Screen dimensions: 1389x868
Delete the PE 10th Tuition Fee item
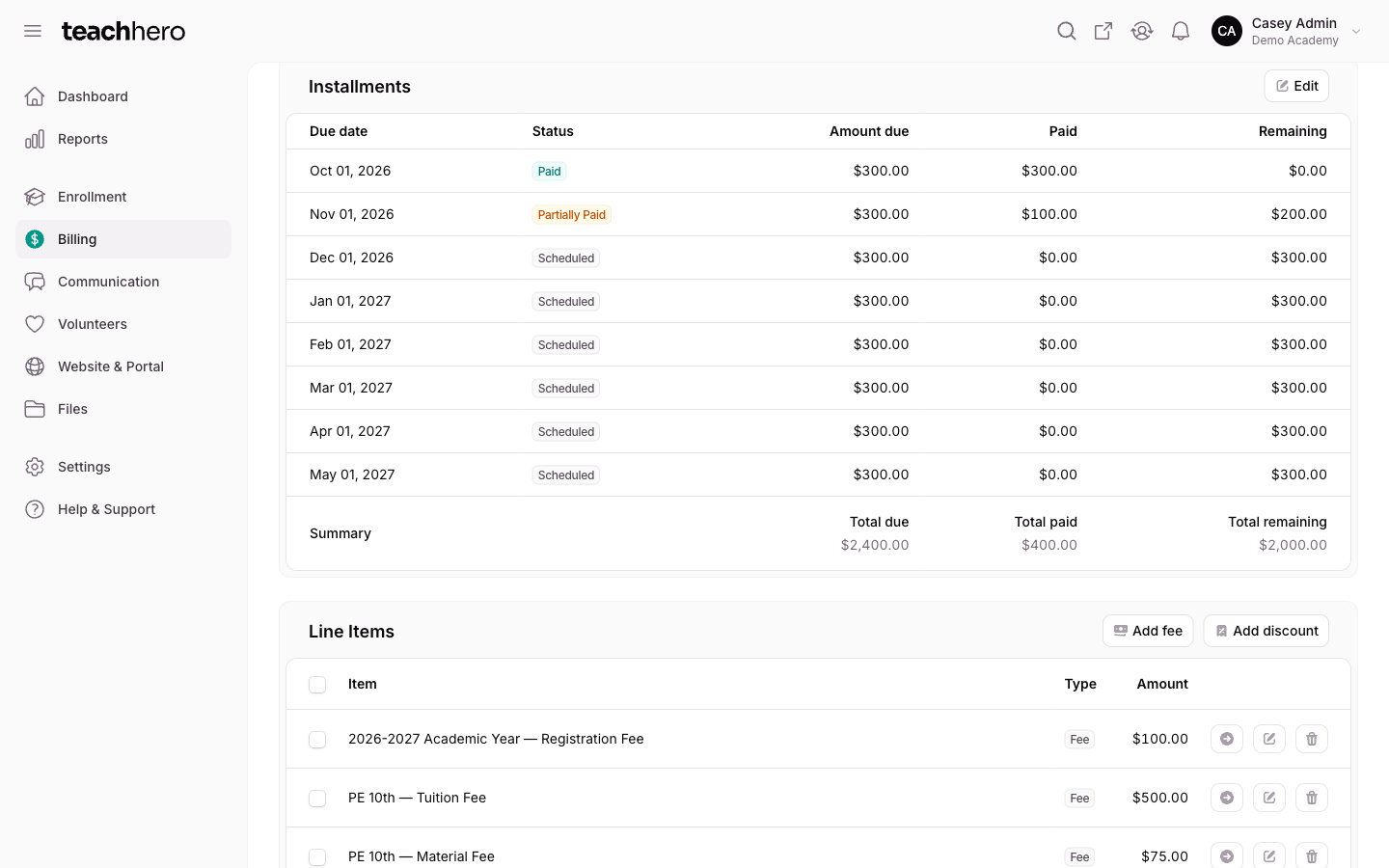tap(1312, 798)
